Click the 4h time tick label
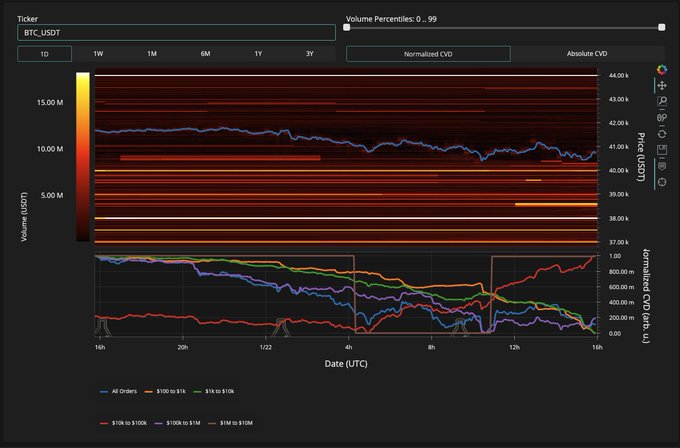The height and width of the screenshot is (448, 680). tap(349, 347)
